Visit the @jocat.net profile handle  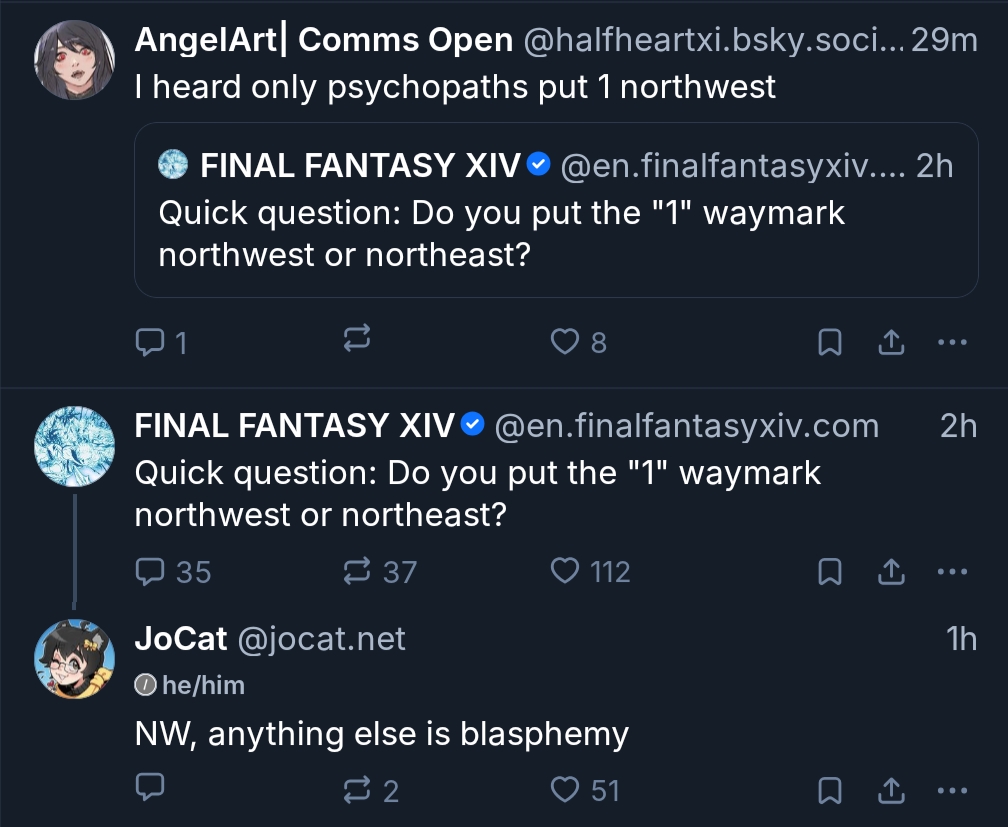321,639
